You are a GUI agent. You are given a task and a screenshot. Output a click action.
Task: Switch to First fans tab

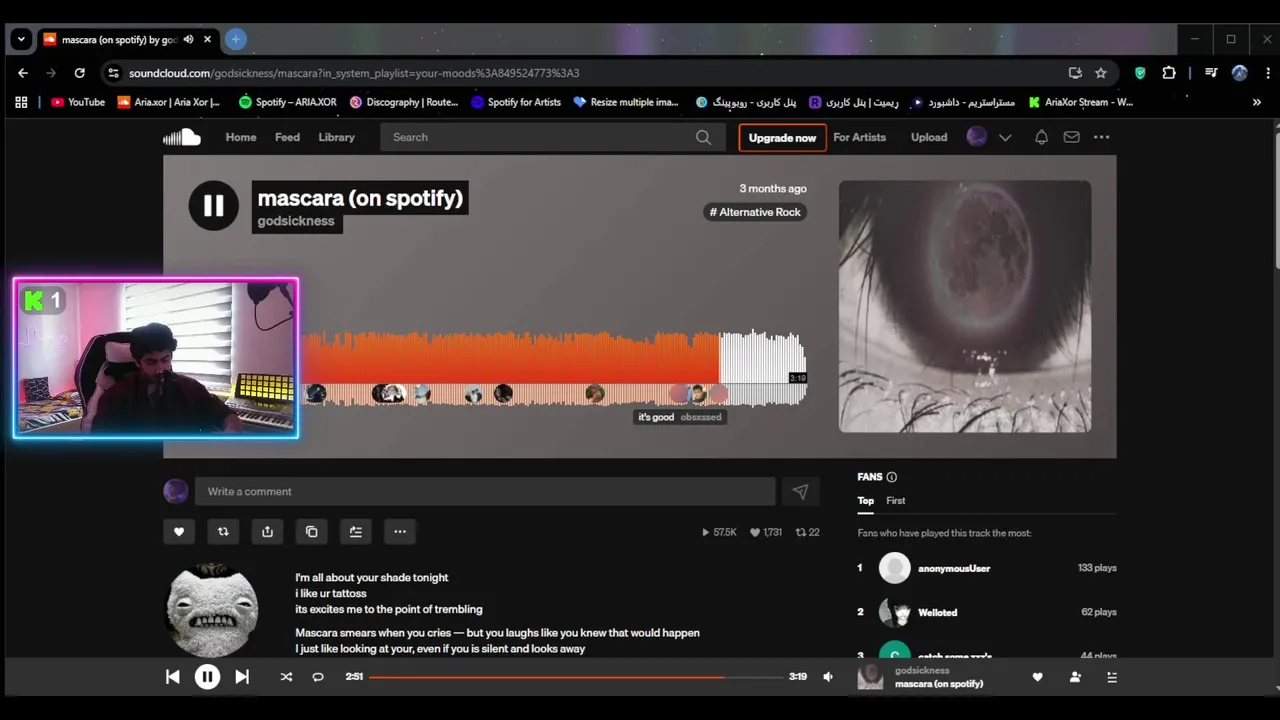click(x=895, y=500)
